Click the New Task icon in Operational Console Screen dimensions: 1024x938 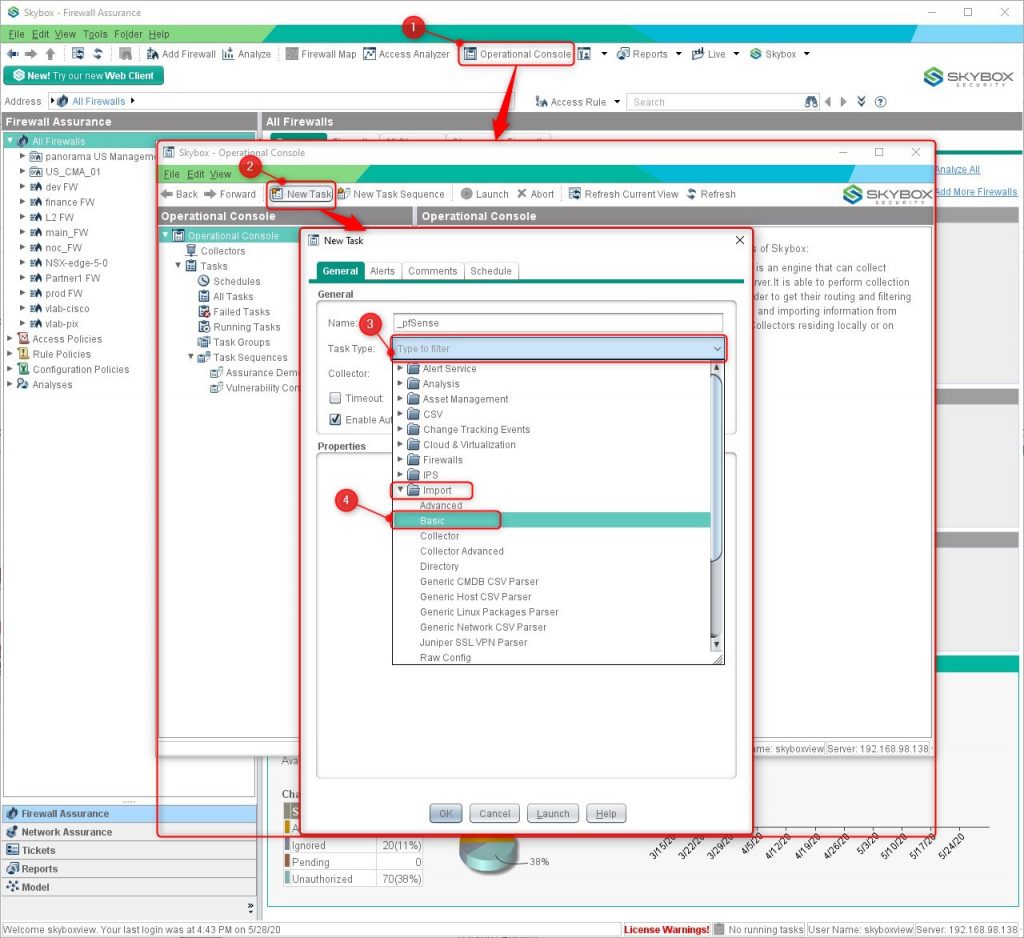click(x=277, y=194)
